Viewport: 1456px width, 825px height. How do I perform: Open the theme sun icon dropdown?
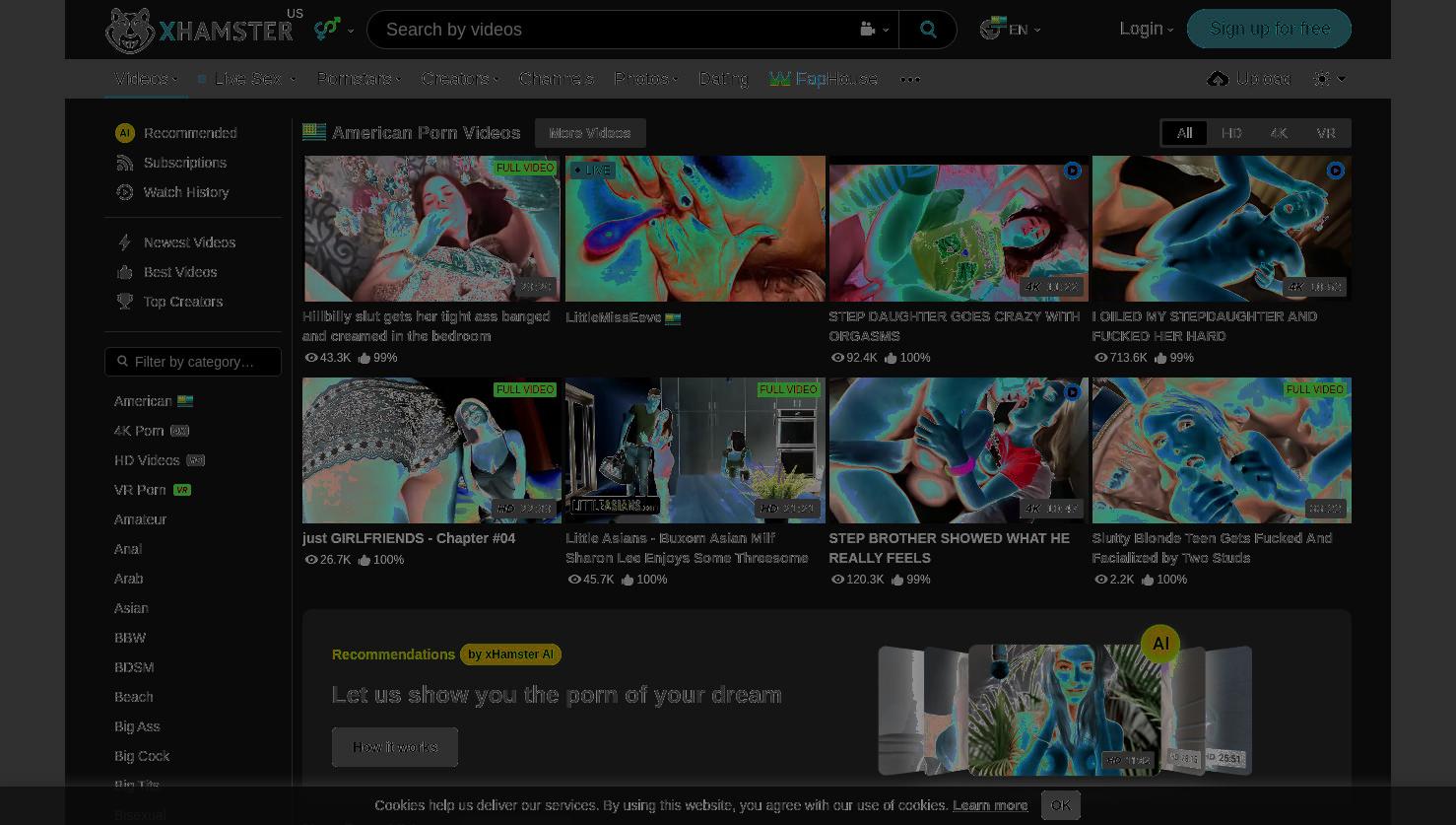point(1329,79)
